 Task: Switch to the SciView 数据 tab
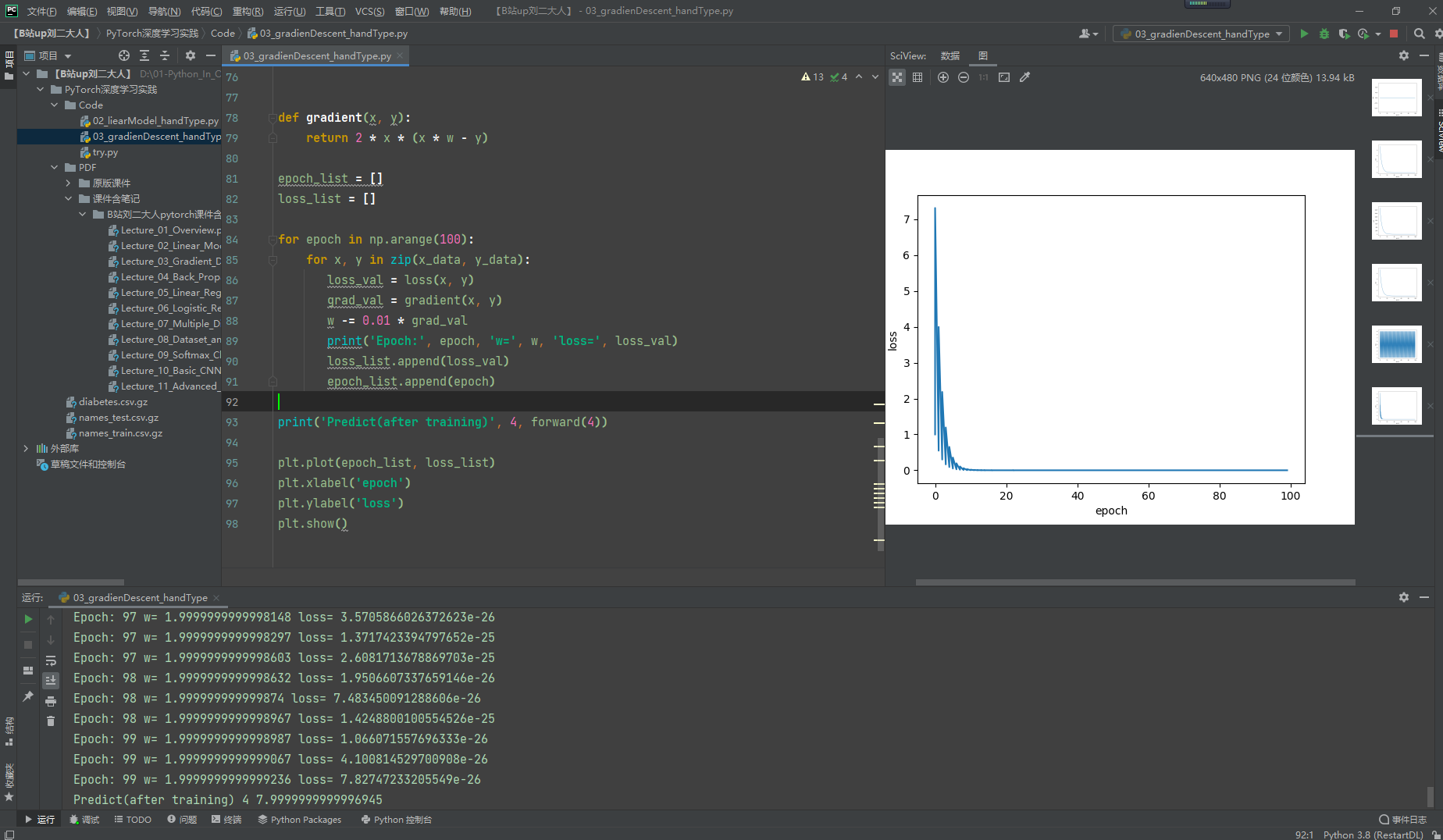pyautogui.click(x=950, y=55)
